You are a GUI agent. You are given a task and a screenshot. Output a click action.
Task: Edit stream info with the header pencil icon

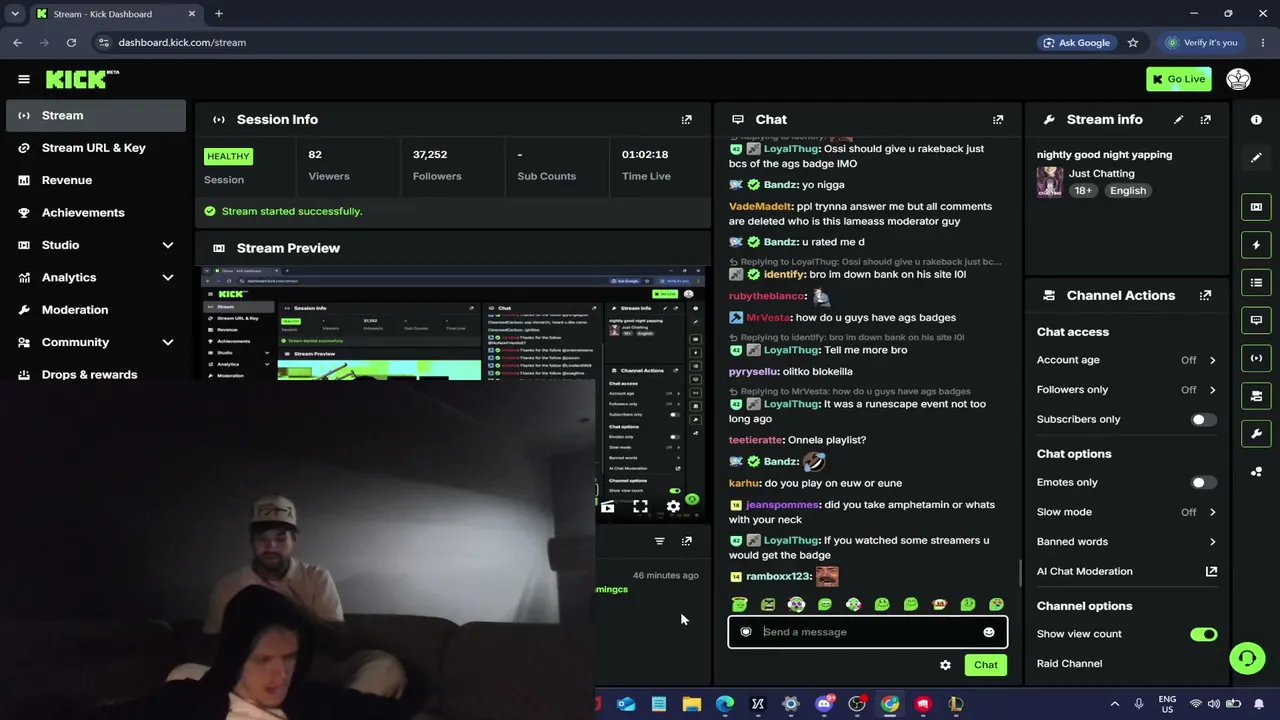pyautogui.click(x=1178, y=119)
